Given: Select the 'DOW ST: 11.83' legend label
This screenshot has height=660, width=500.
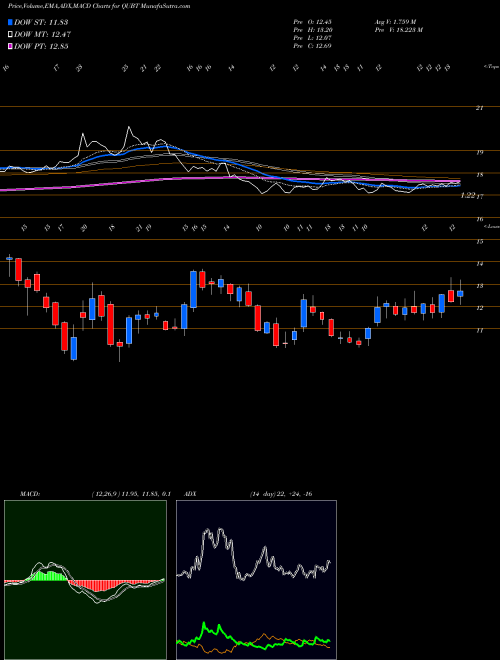Looking at the screenshot, I should pyautogui.click(x=41, y=22).
